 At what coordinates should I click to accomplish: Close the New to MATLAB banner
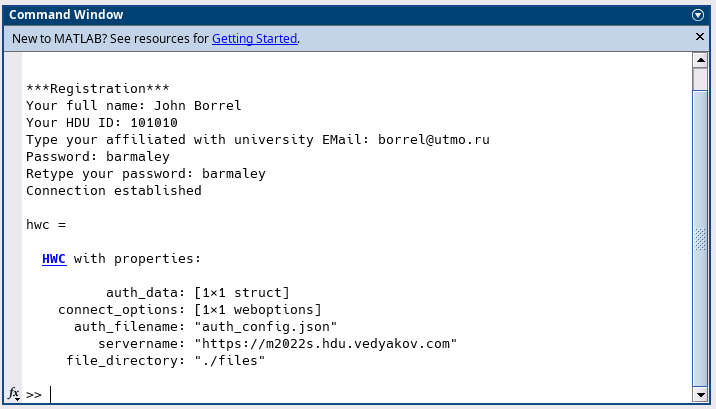tap(700, 37)
